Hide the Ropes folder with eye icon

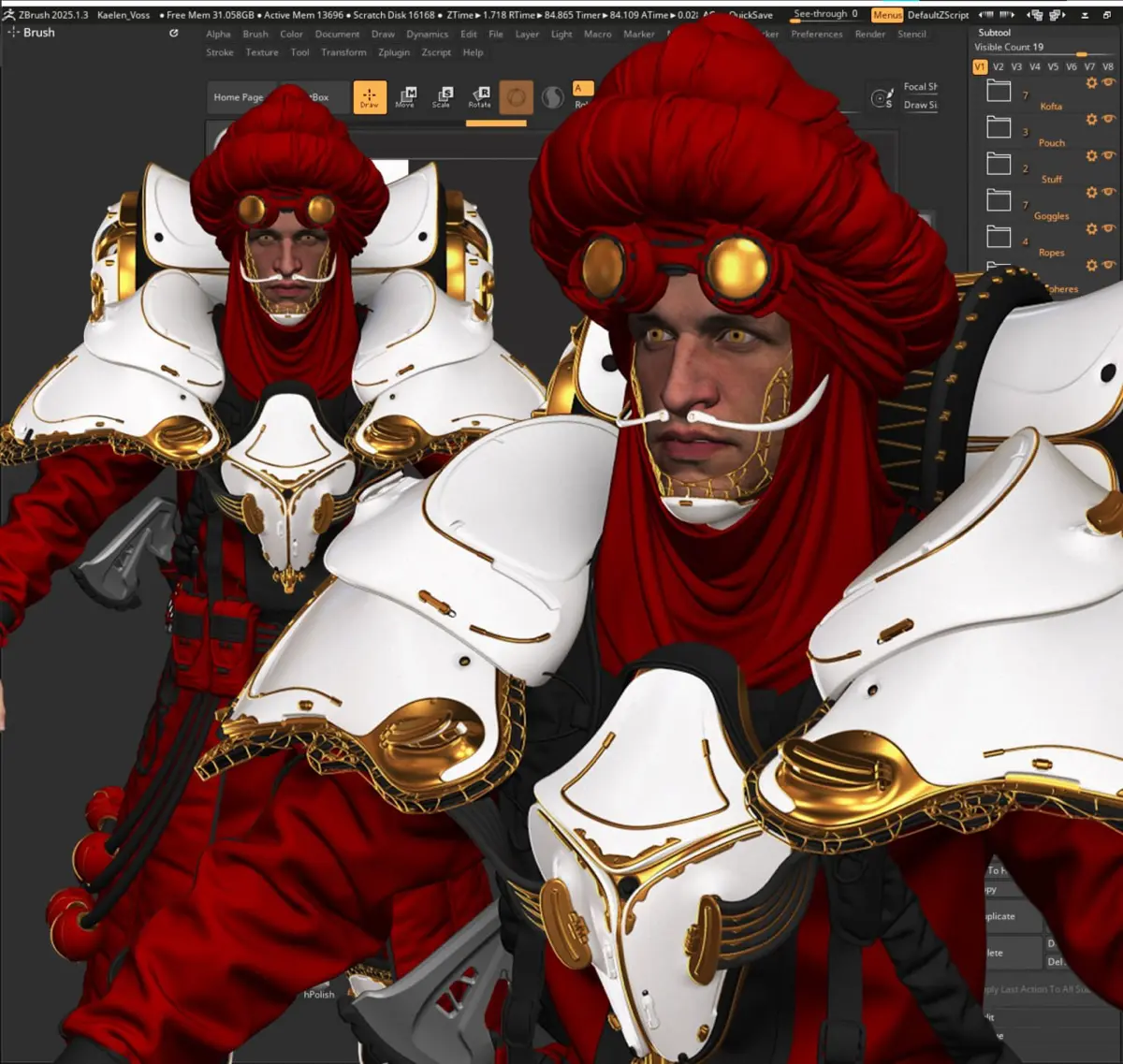coord(1109,229)
